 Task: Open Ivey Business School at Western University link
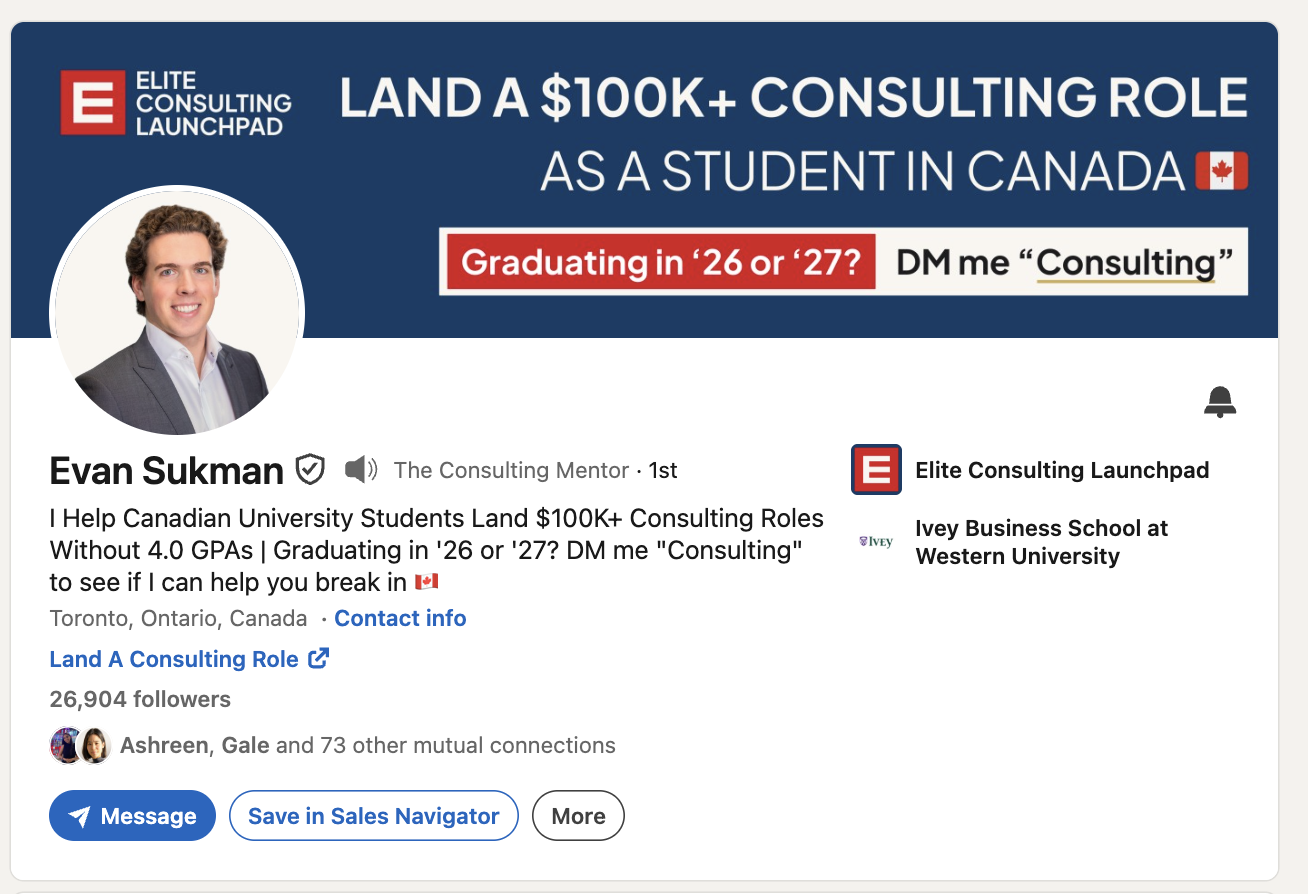point(1041,542)
